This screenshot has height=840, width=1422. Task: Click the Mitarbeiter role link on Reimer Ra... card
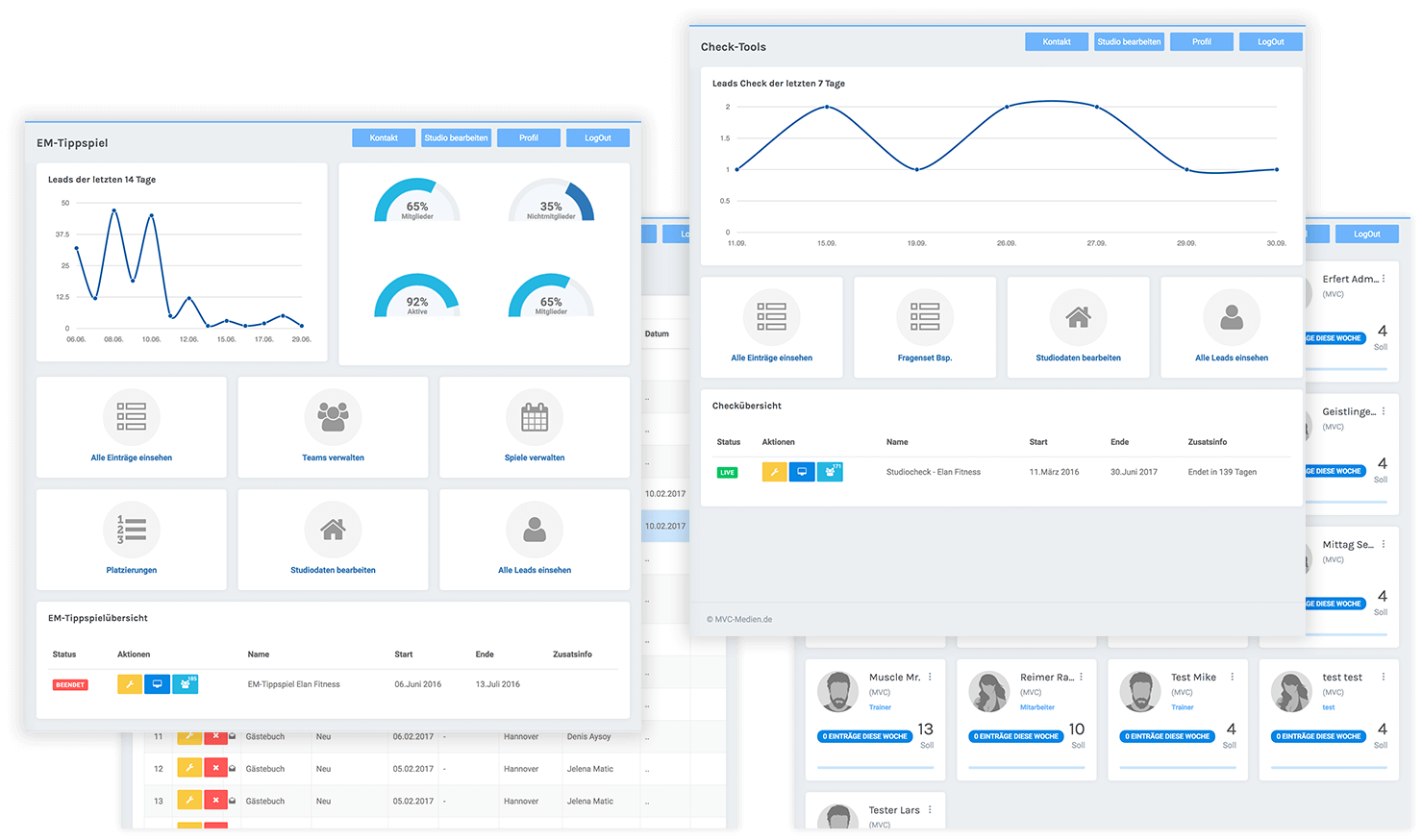1037,707
